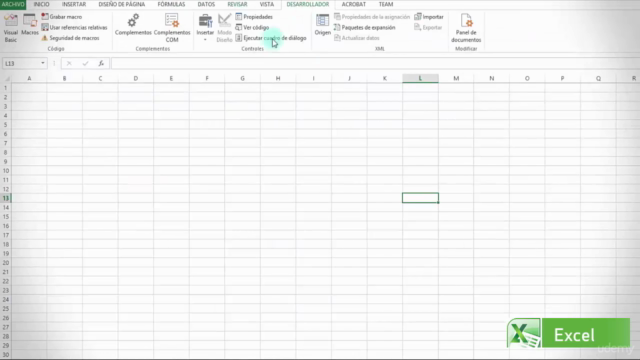Open the Visual Basic editor
Screen dimensions: 640x360
pyautogui.click(x=11, y=28)
